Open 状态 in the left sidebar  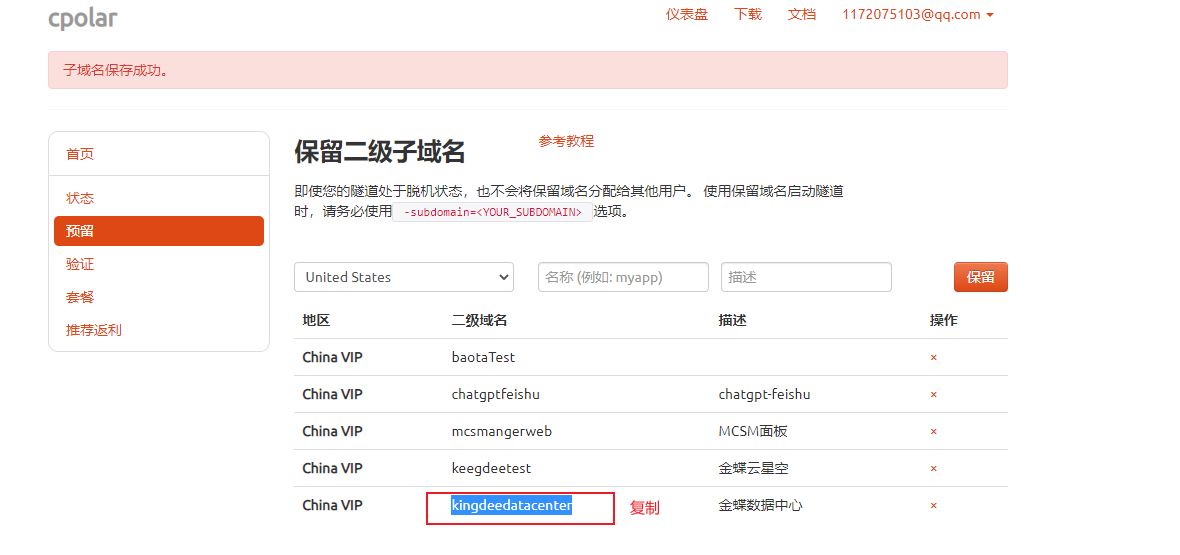click(80, 198)
